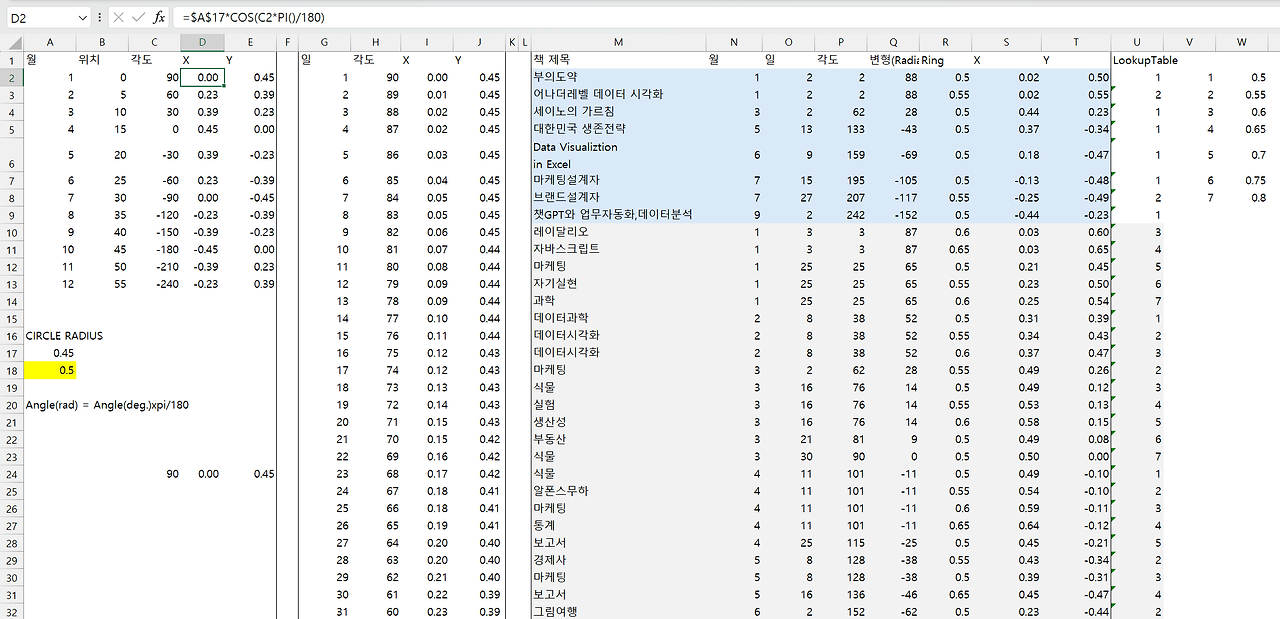Click the Insert Function fx icon
This screenshot has width=1280, height=619.
click(x=159, y=17)
